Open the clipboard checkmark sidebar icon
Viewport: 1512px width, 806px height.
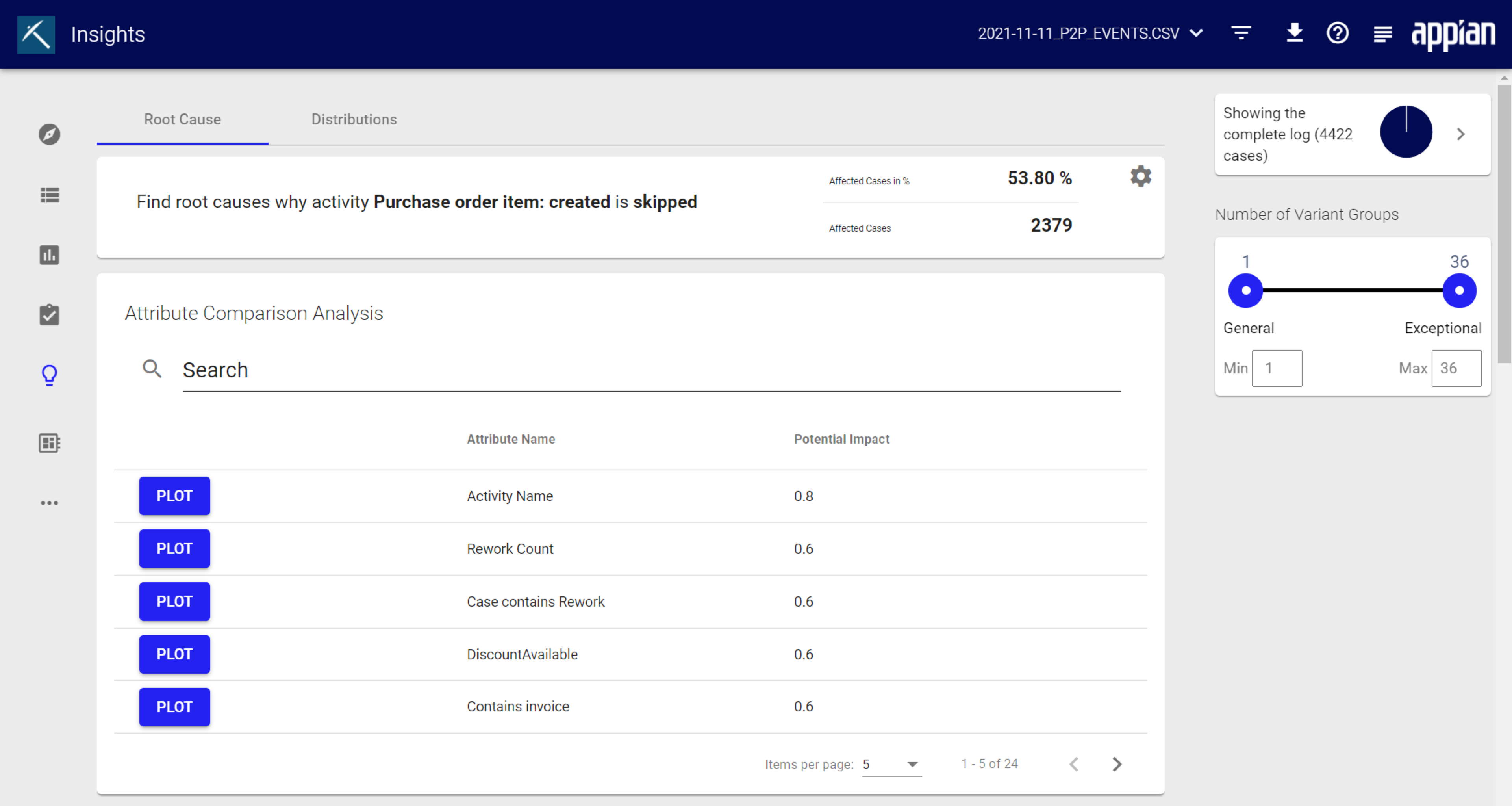49,315
